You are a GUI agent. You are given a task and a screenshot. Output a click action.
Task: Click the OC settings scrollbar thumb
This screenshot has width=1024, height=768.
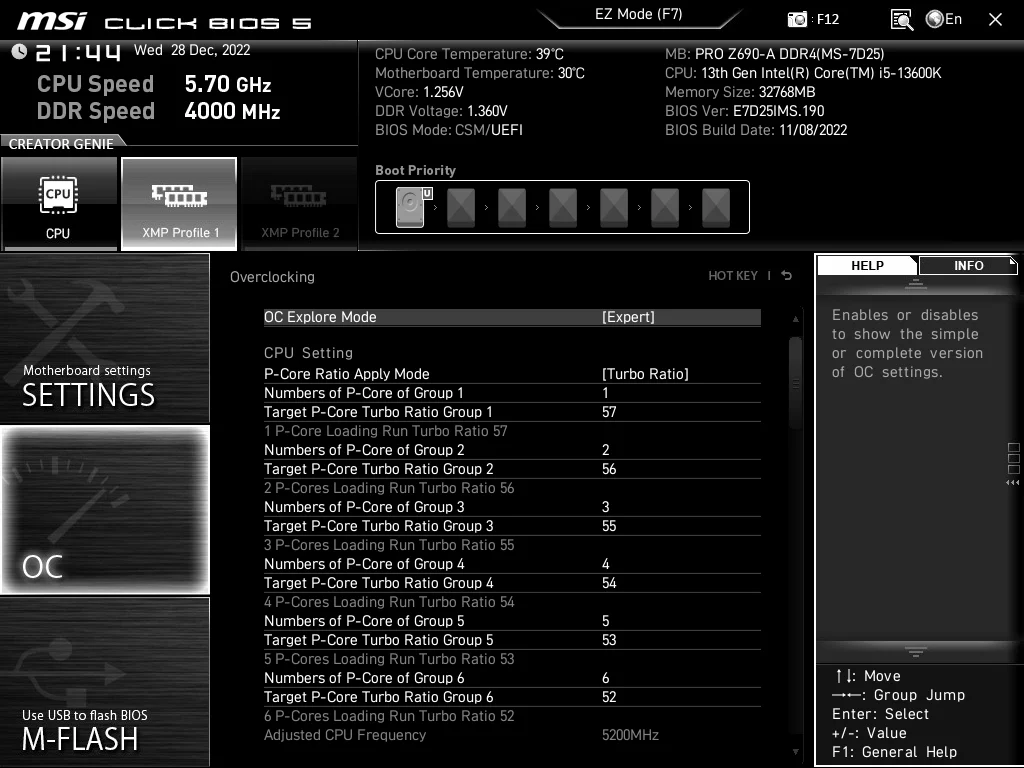tap(795, 383)
